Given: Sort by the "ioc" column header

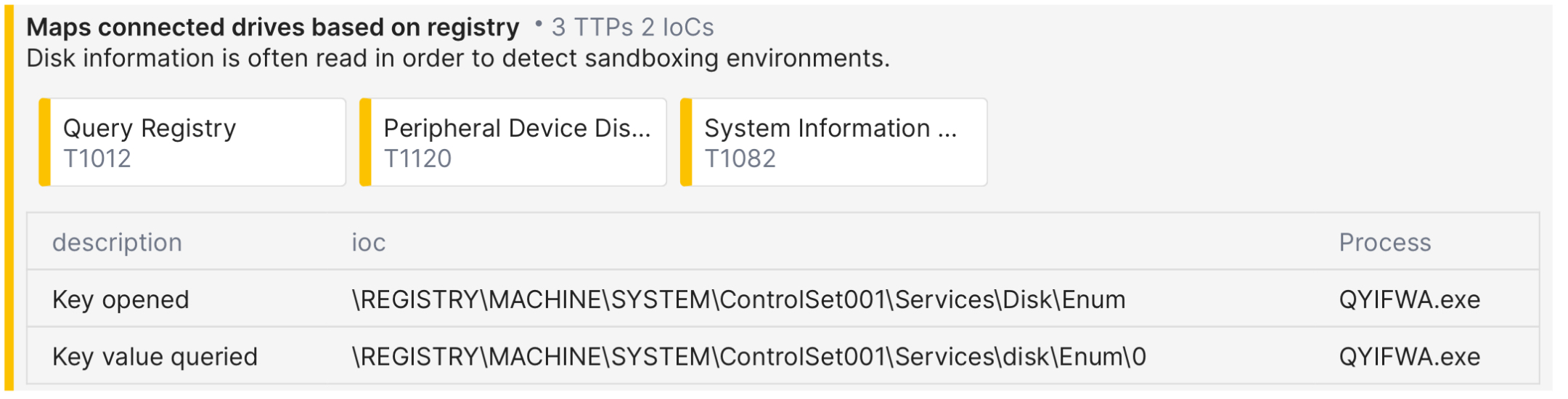Looking at the screenshot, I should (x=368, y=243).
